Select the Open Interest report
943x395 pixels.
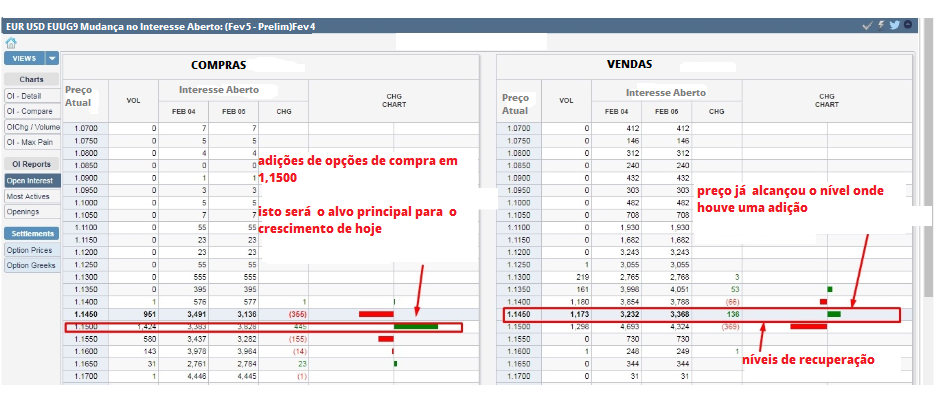[x=32, y=180]
